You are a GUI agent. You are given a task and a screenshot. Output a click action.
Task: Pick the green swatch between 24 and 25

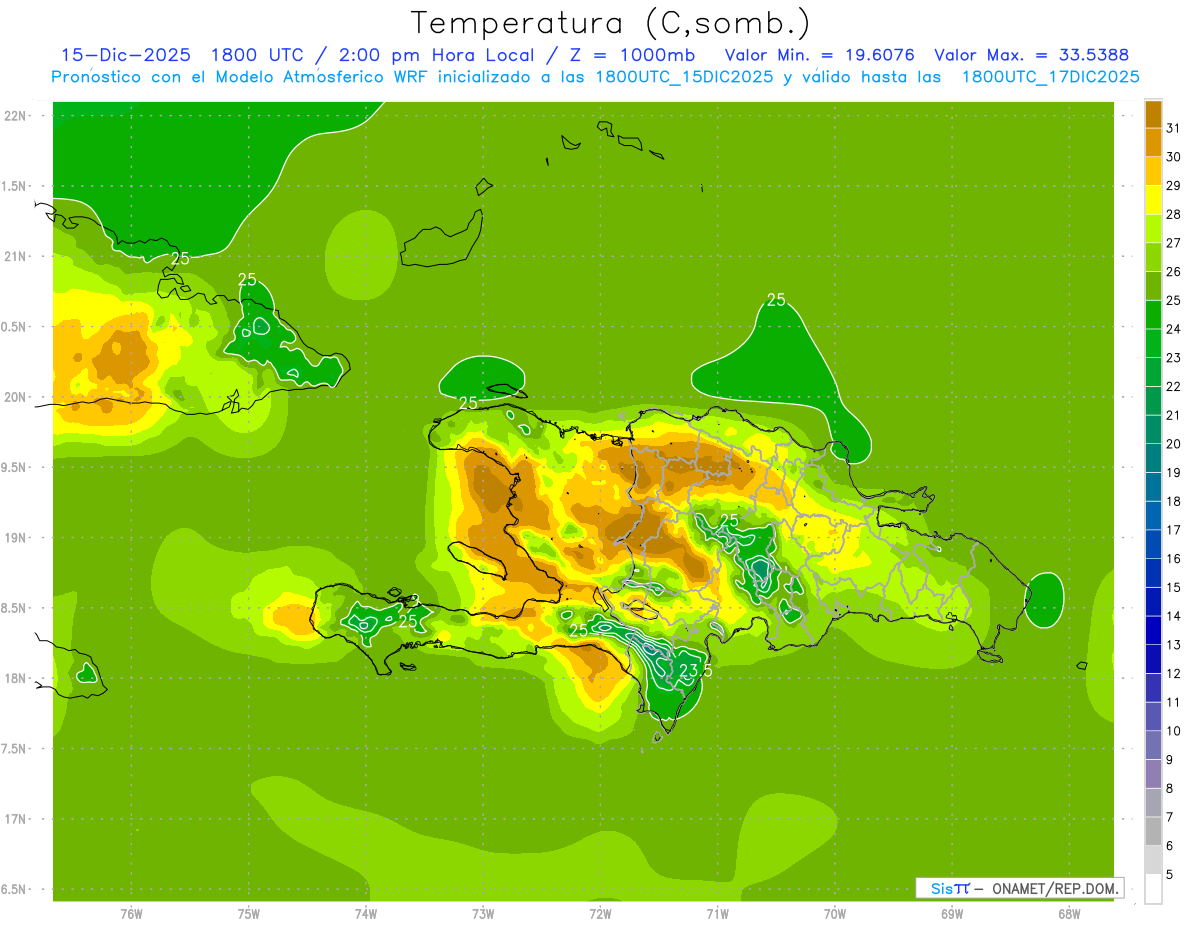(x=1153, y=315)
